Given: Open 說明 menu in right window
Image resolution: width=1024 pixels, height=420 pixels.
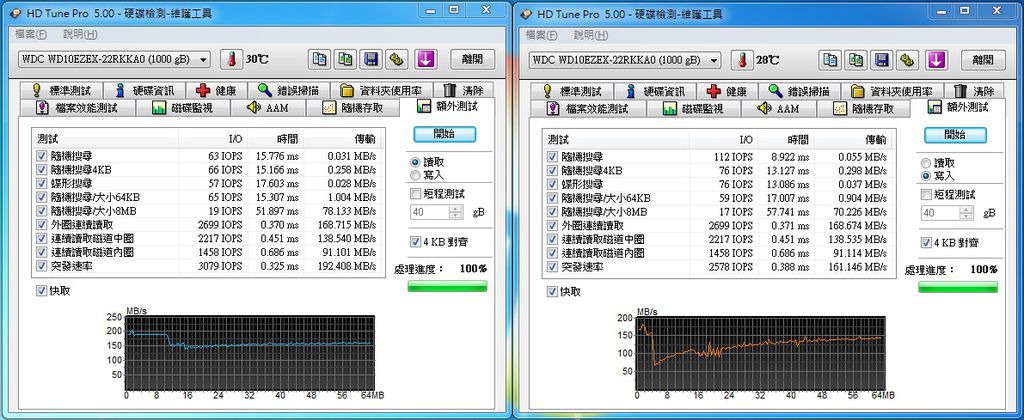Looking at the screenshot, I should (591, 35).
